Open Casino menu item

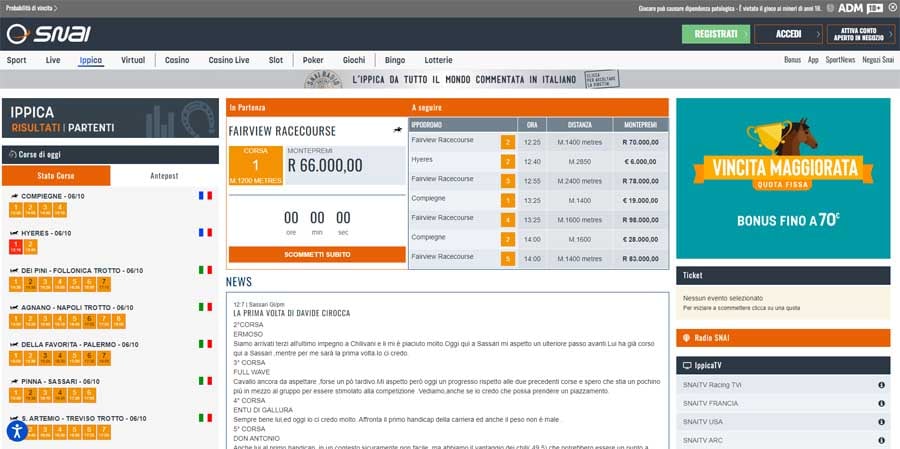(x=177, y=60)
